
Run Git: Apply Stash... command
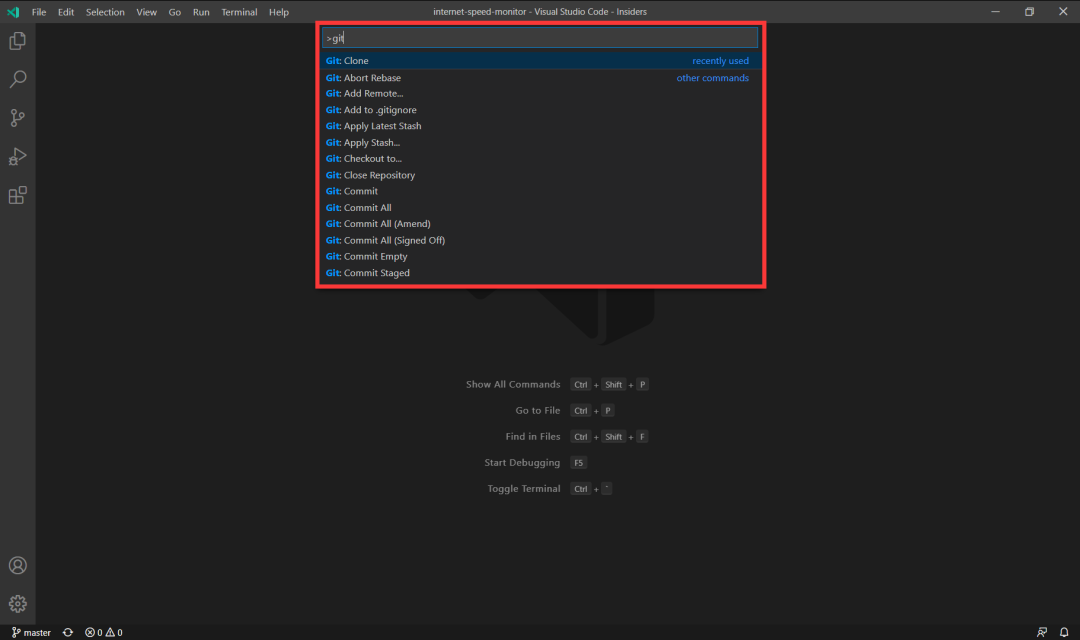(540, 143)
